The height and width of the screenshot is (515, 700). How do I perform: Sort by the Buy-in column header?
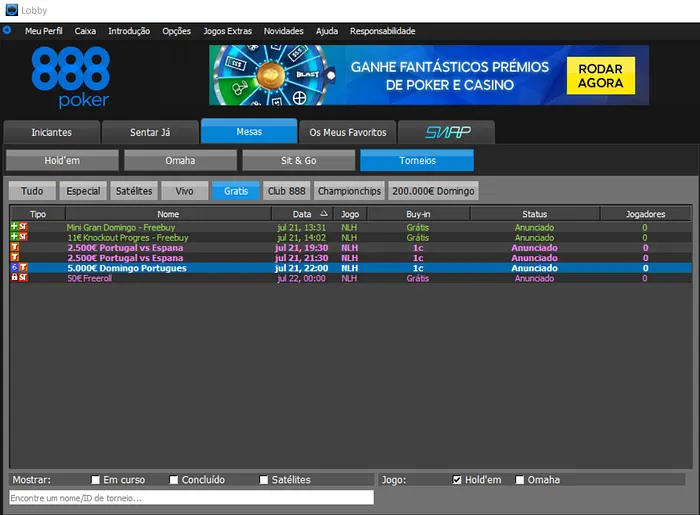click(418, 214)
